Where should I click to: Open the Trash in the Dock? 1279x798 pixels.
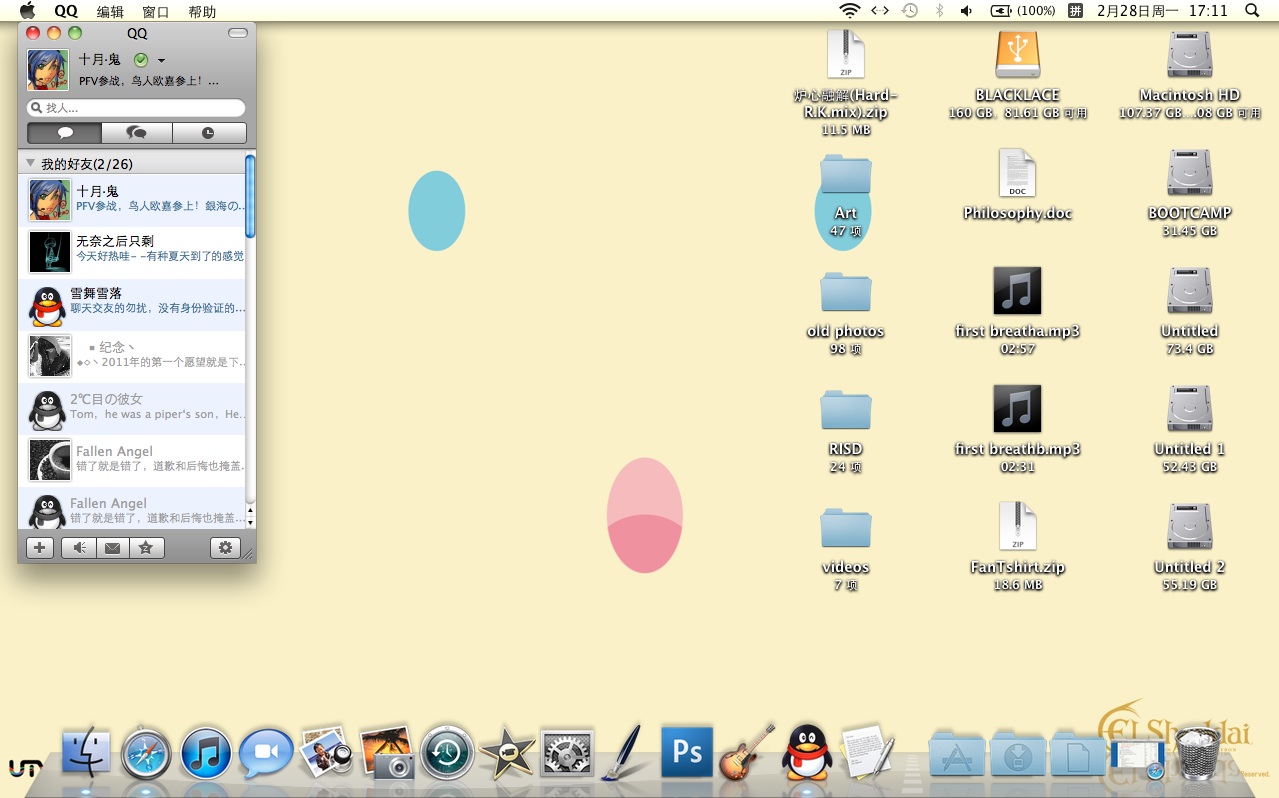click(1197, 752)
